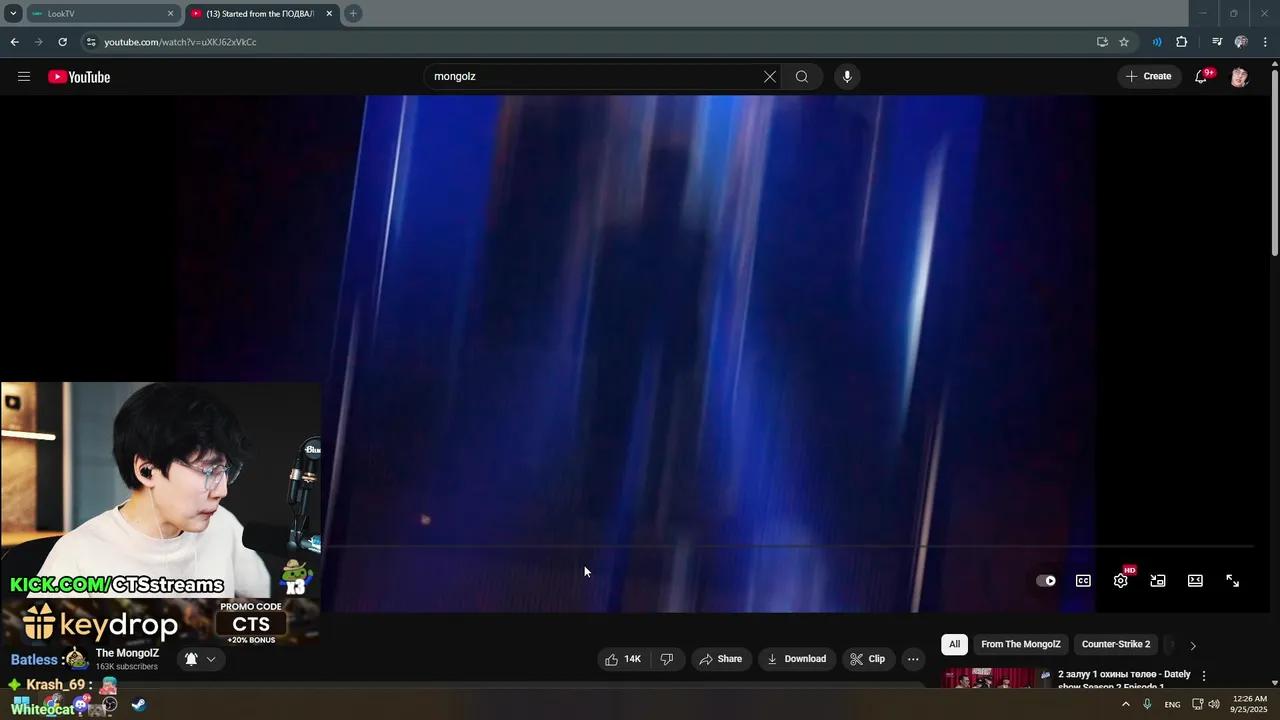This screenshot has width=1280, height=720.
Task: Go back in the browser
Action: click(14, 42)
